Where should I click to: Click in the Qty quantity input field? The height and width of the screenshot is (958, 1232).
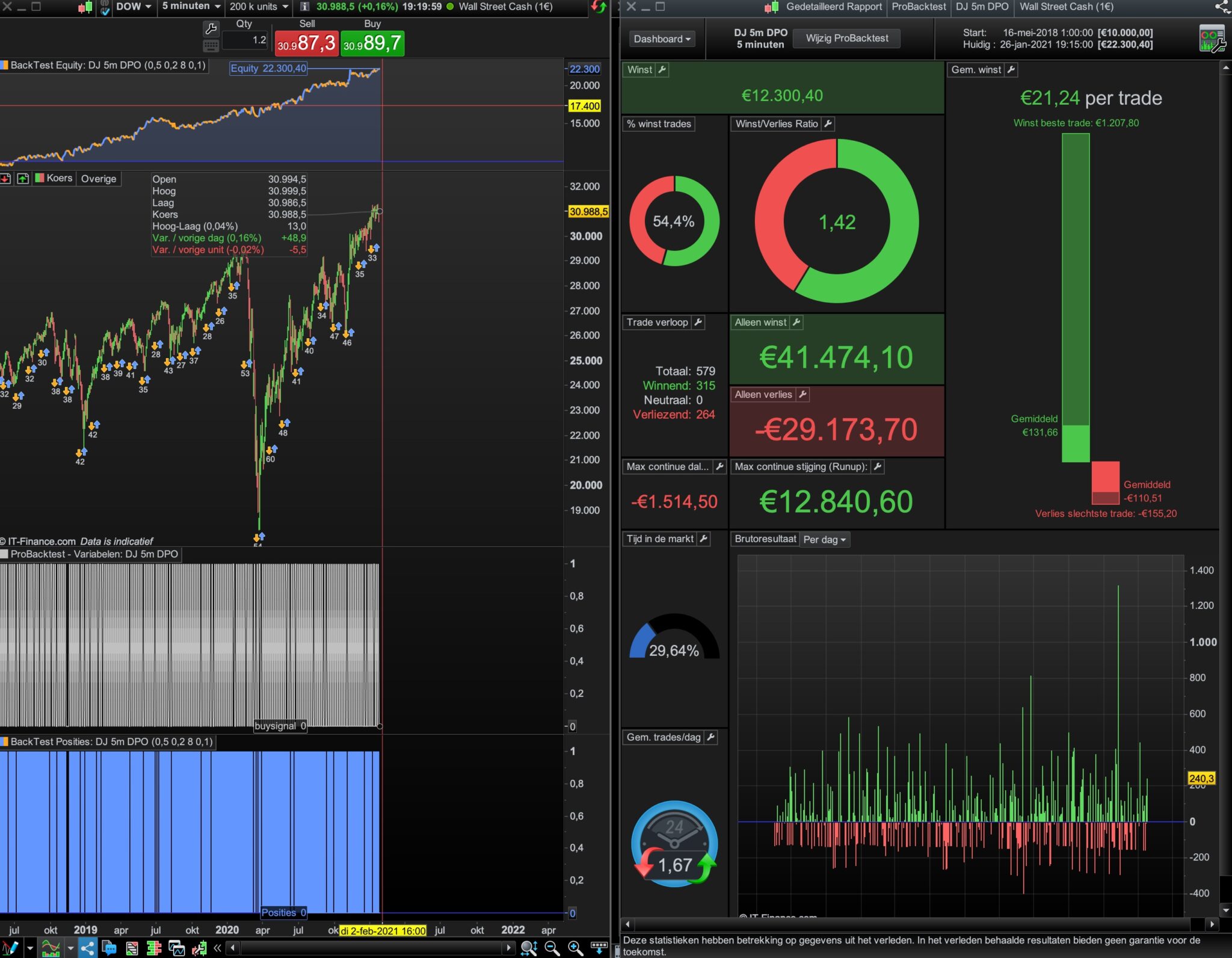point(245,40)
